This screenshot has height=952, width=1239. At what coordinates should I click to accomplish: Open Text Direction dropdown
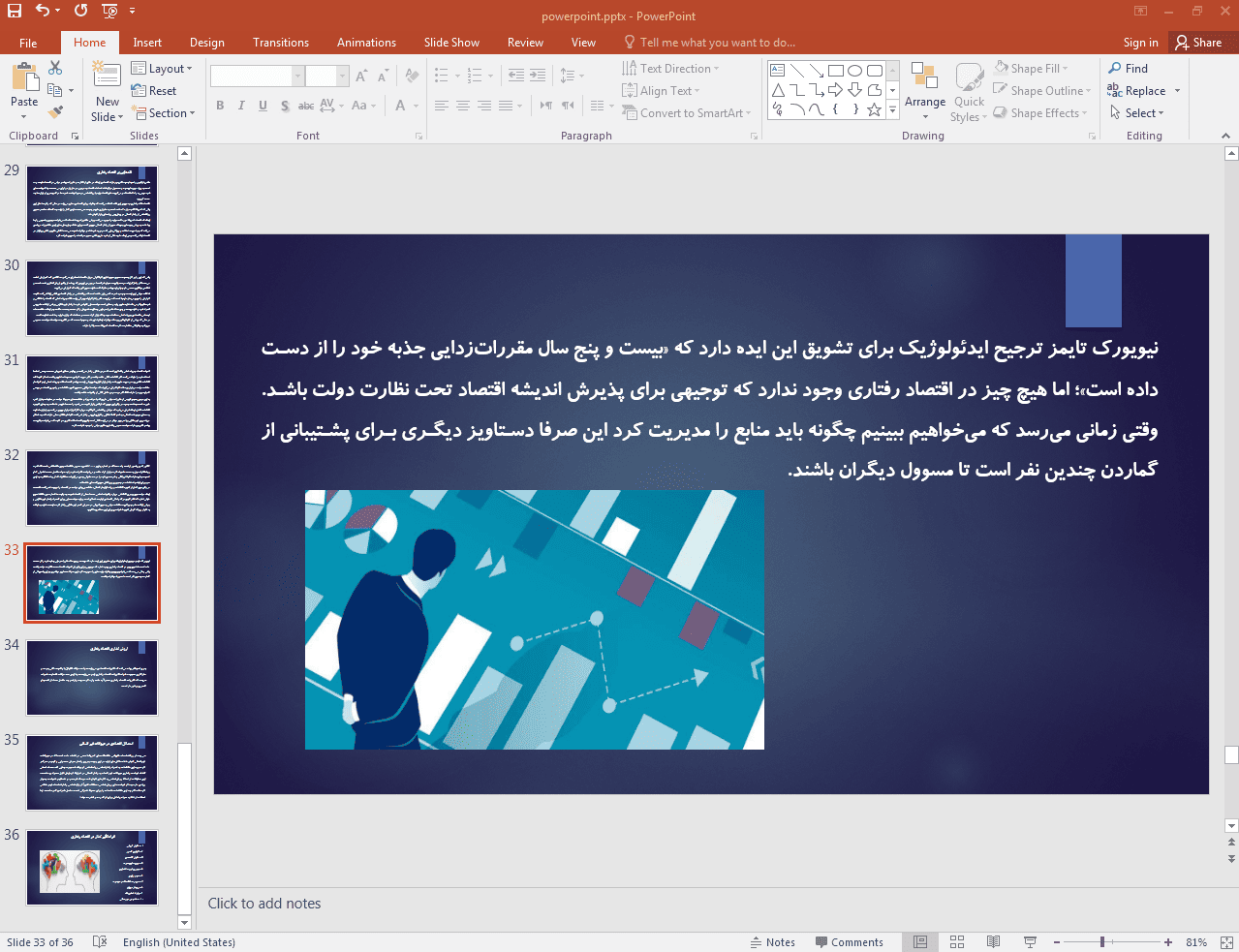[x=670, y=69]
